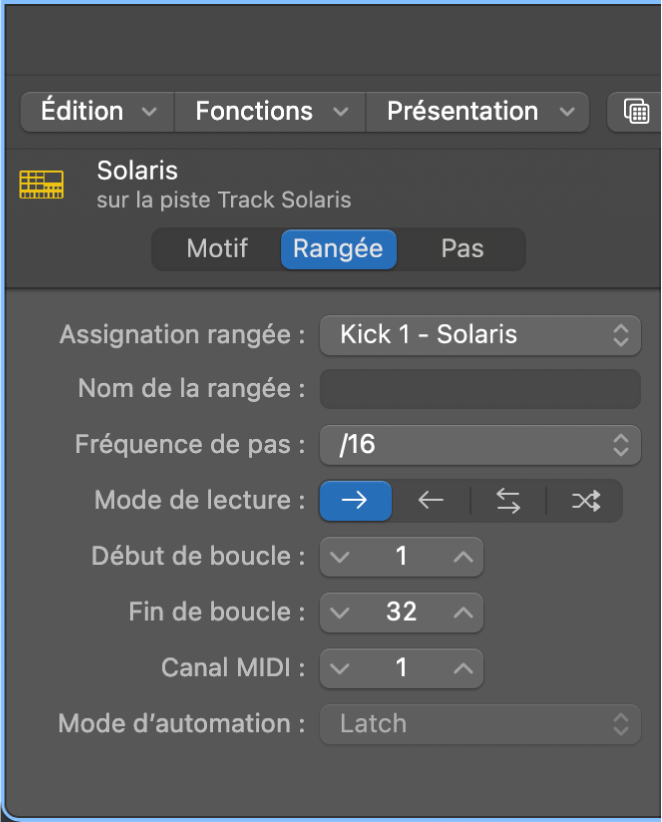This screenshot has width=662, height=822.
Task: Increase Début de boucle value
Action: pyautogui.click(x=462, y=556)
